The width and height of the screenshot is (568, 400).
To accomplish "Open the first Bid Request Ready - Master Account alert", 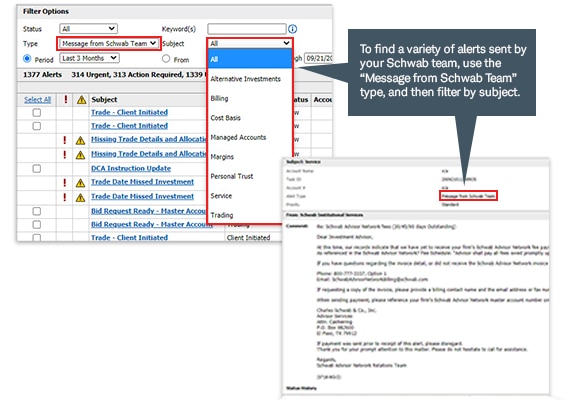I will pyautogui.click(x=149, y=211).
